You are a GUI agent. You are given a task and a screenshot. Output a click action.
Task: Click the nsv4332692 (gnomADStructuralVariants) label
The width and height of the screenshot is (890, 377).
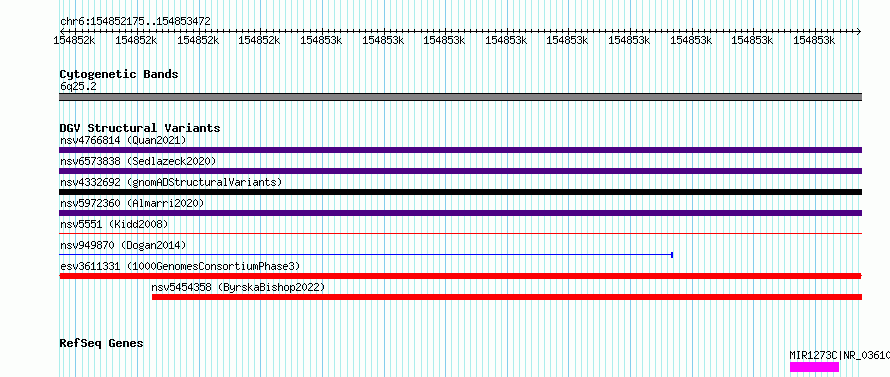(171, 182)
